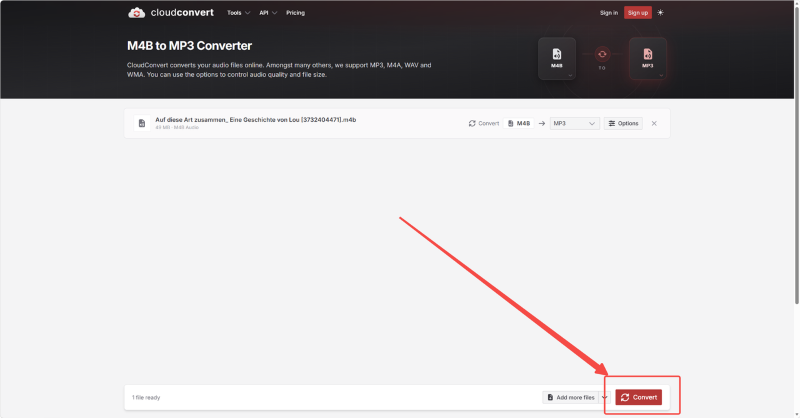Select the M4B source format card
The height and width of the screenshot is (418, 800).
[x=557, y=59]
